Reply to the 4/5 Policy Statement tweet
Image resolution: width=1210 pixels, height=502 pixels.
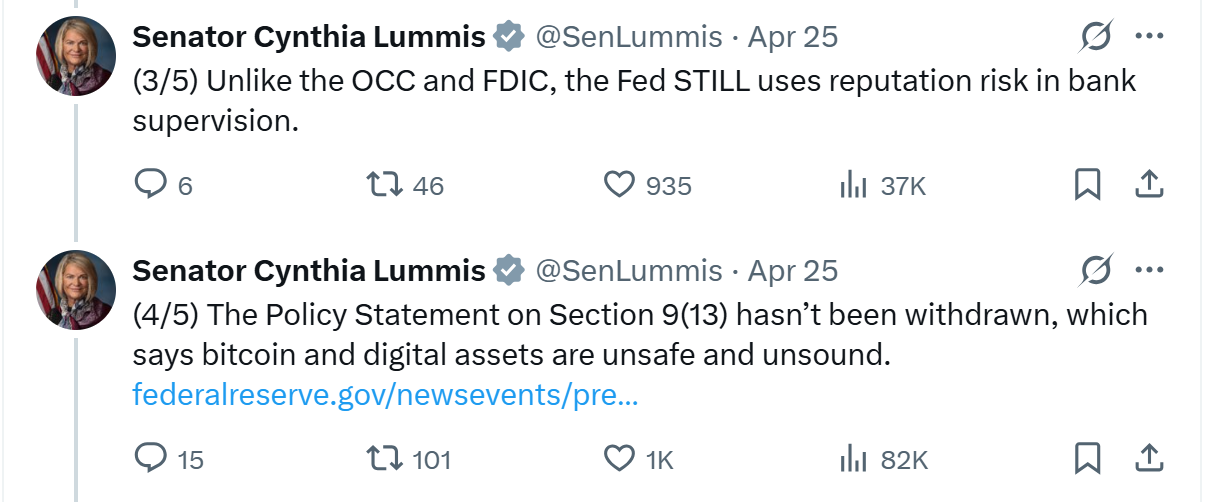tap(149, 459)
